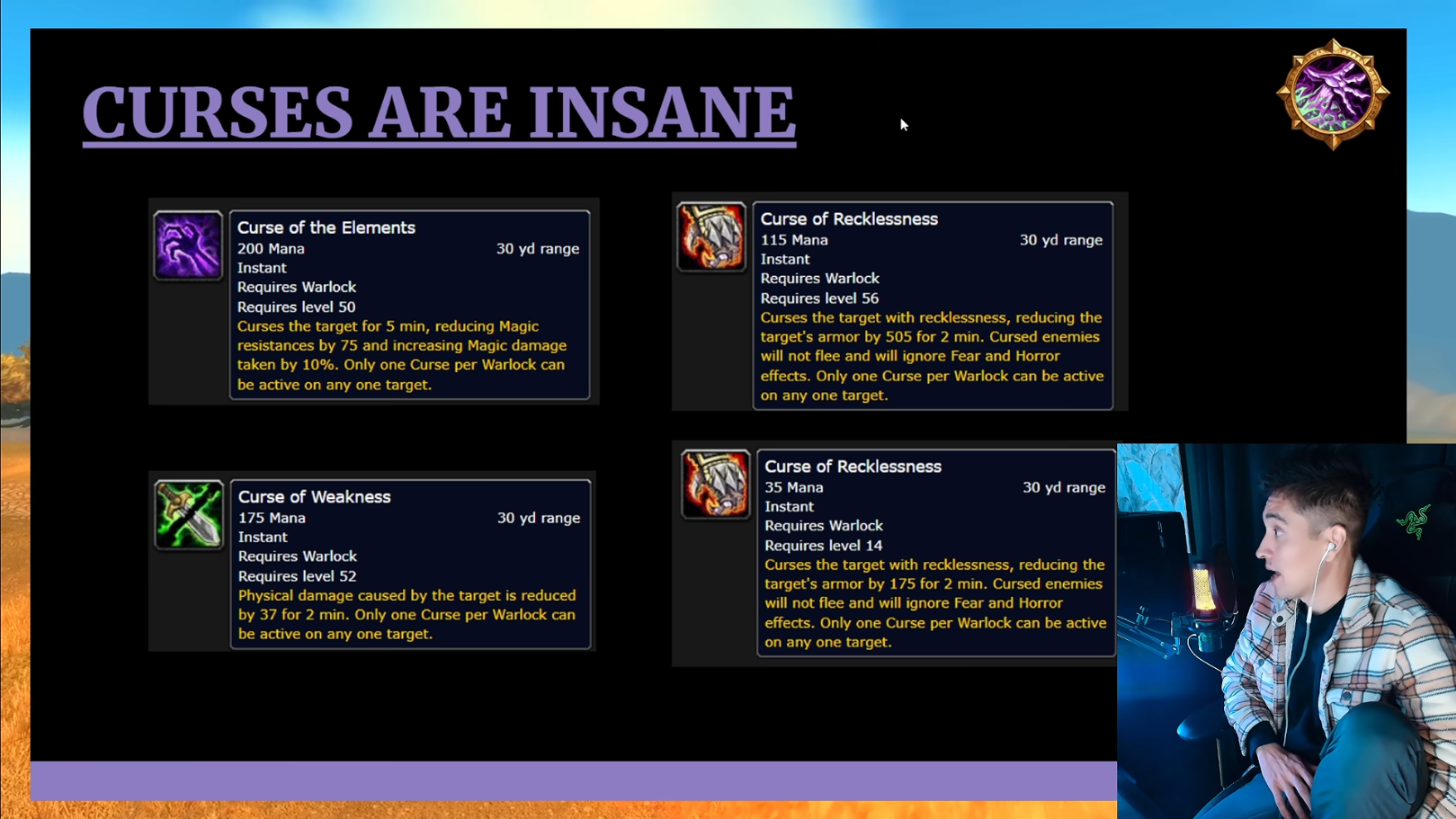Click the streamer webcam overlay
The image size is (1456, 819).
tap(1286, 631)
